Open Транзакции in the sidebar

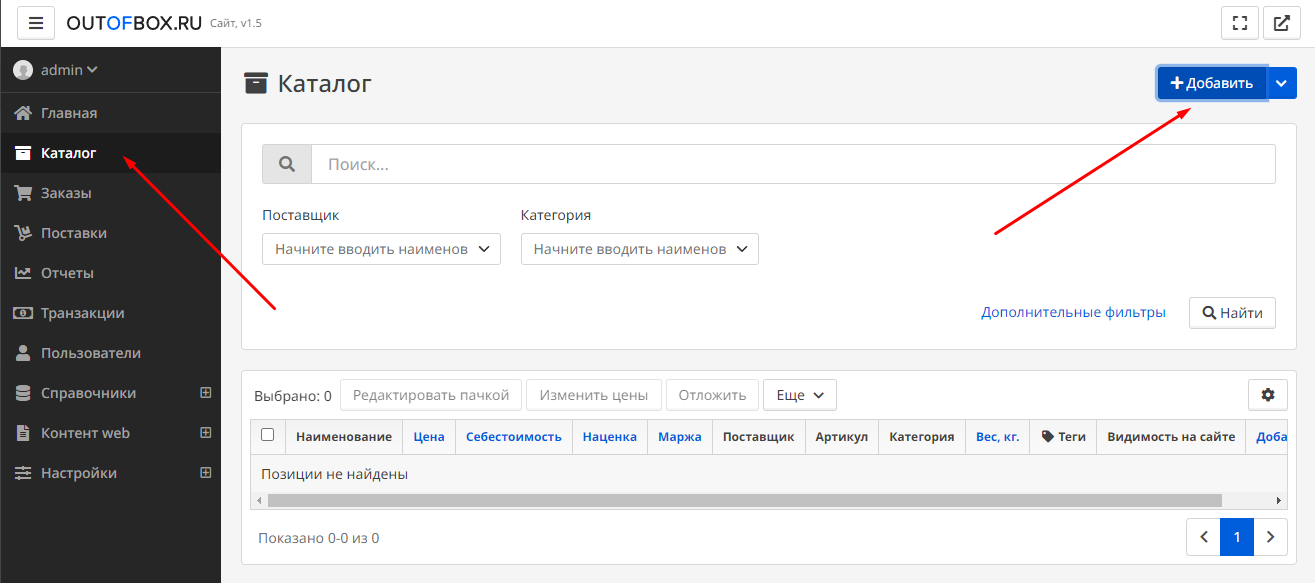[x=110, y=313]
